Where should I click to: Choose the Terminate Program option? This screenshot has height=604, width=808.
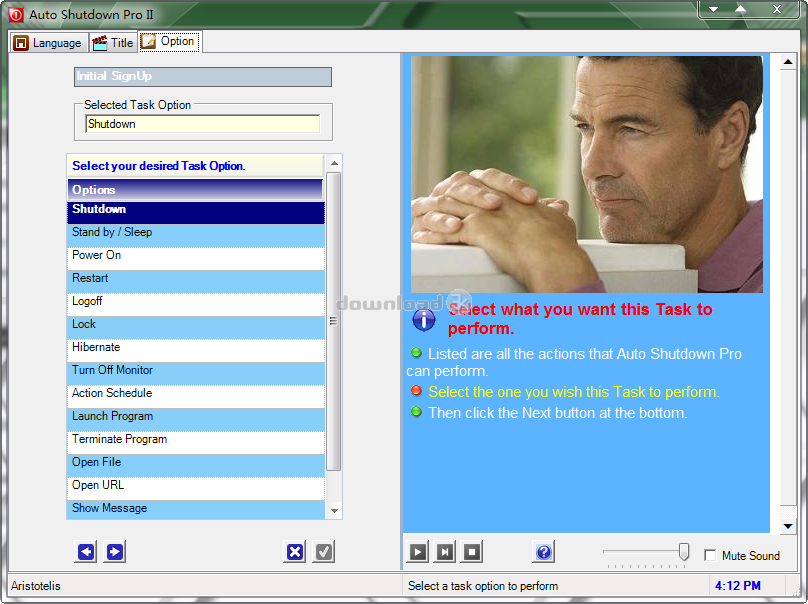coord(196,442)
